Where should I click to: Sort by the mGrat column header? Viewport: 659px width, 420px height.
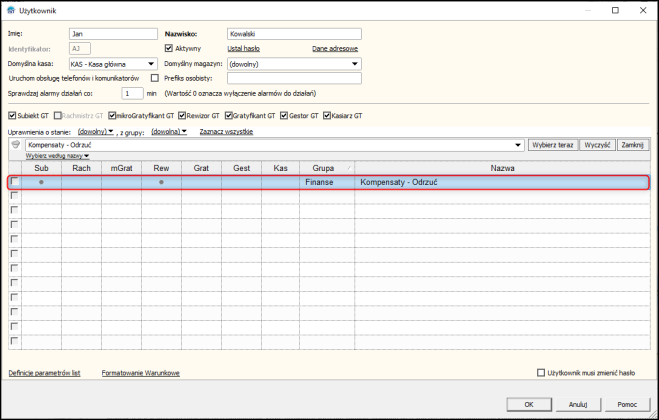[121, 168]
